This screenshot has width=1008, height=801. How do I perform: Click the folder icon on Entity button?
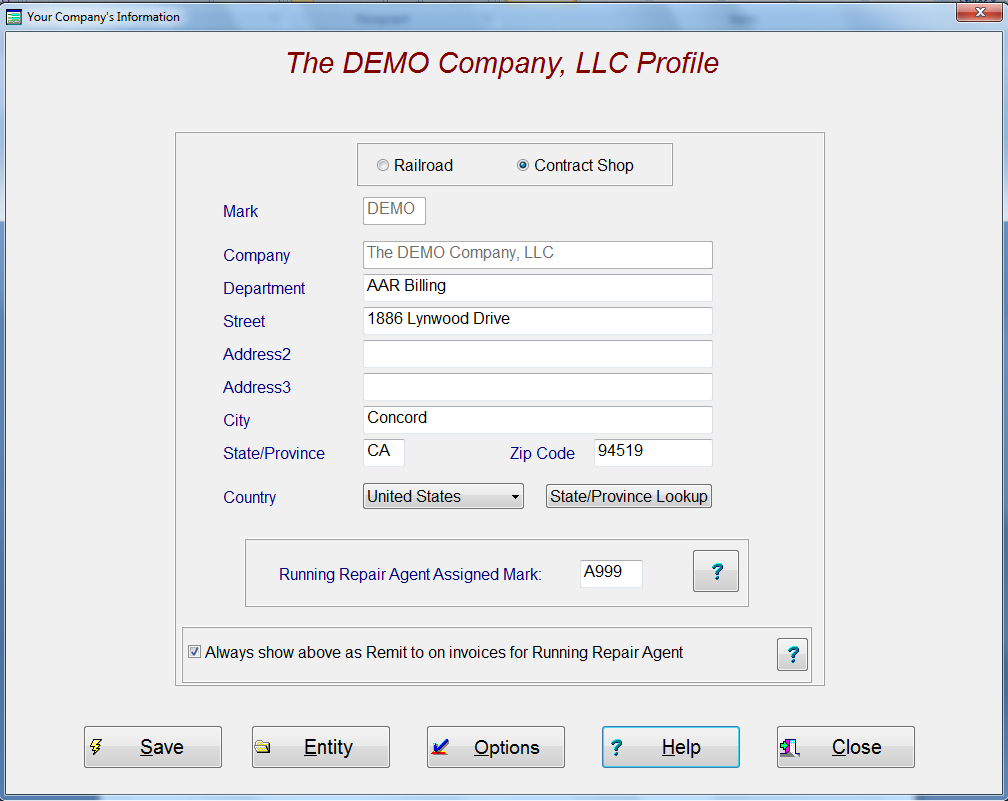click(263, 747)
